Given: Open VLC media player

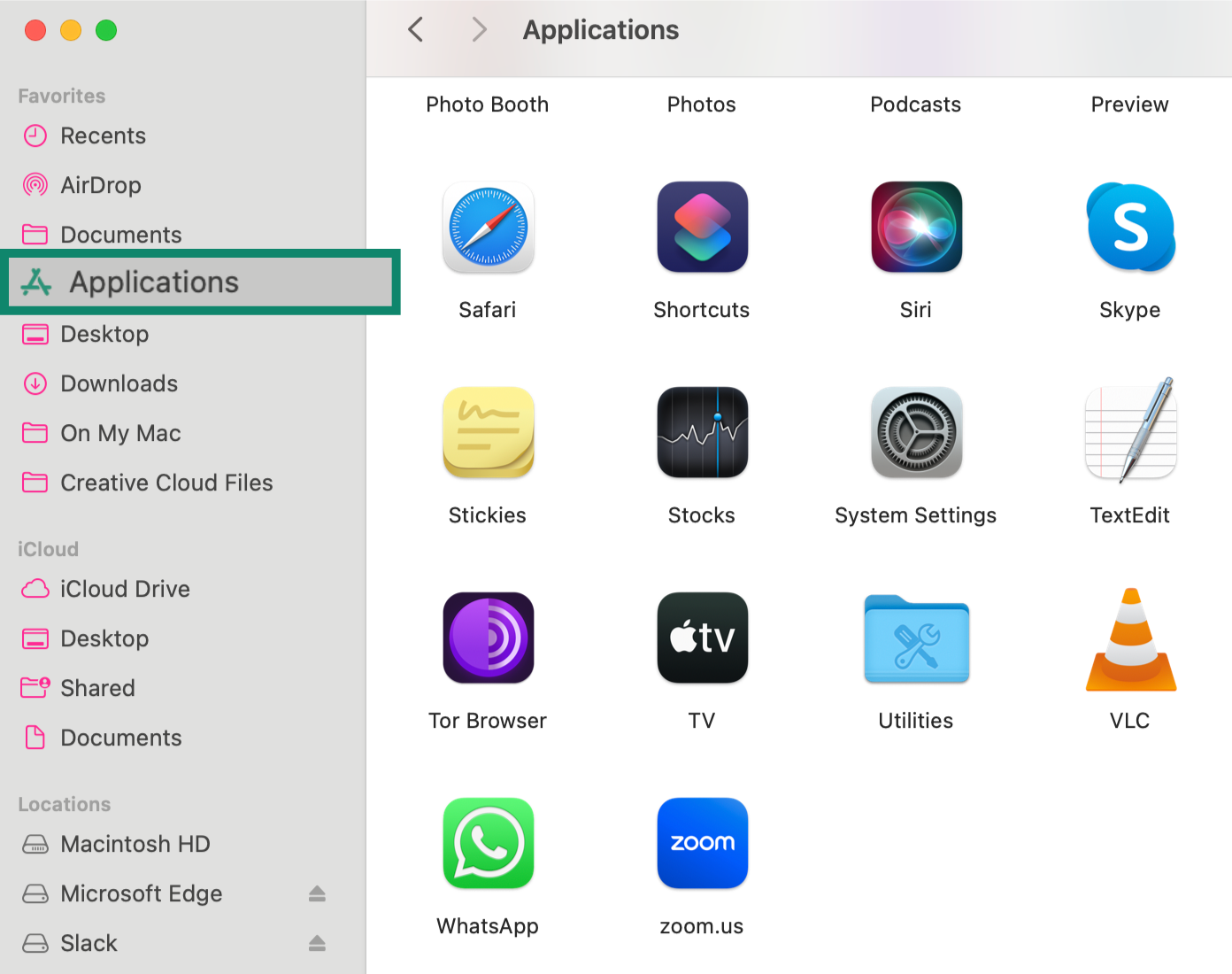Looking at the screenshot, I should pyautogui.click(x=1130, y=638).
